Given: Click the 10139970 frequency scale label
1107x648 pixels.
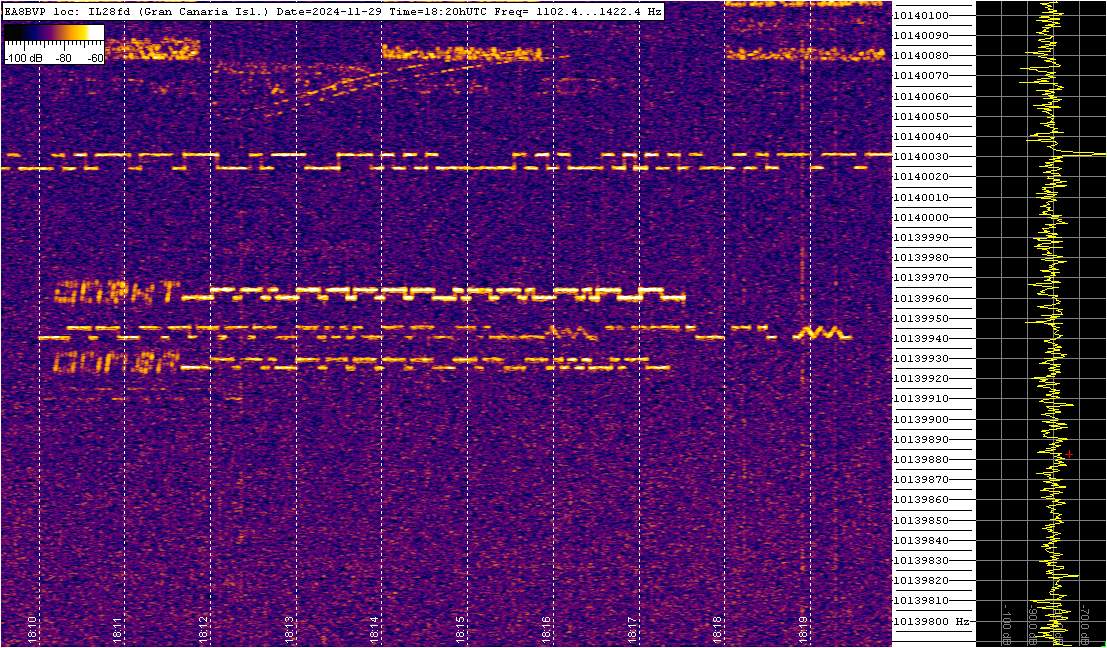Looking at the screenshot, I should (921, 277).
